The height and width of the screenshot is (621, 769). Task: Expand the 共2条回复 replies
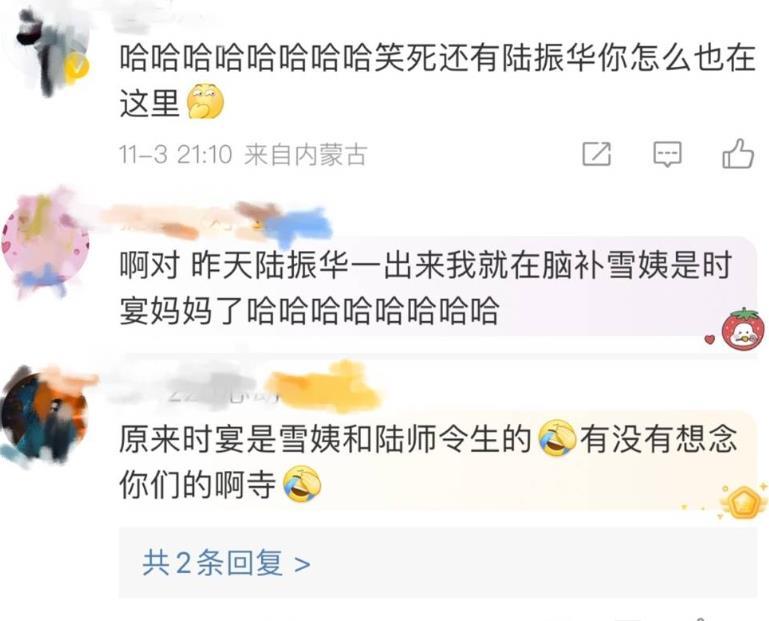coord(226,563)
